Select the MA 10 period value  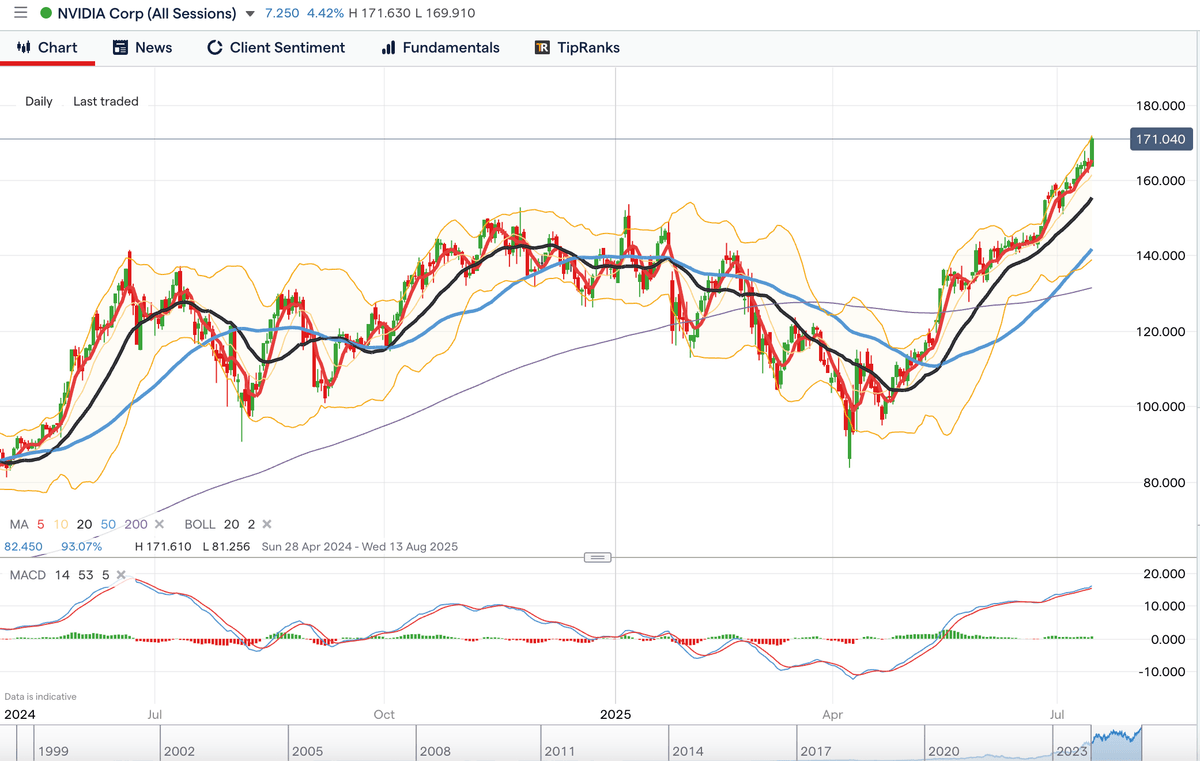[x=60, y=524]
